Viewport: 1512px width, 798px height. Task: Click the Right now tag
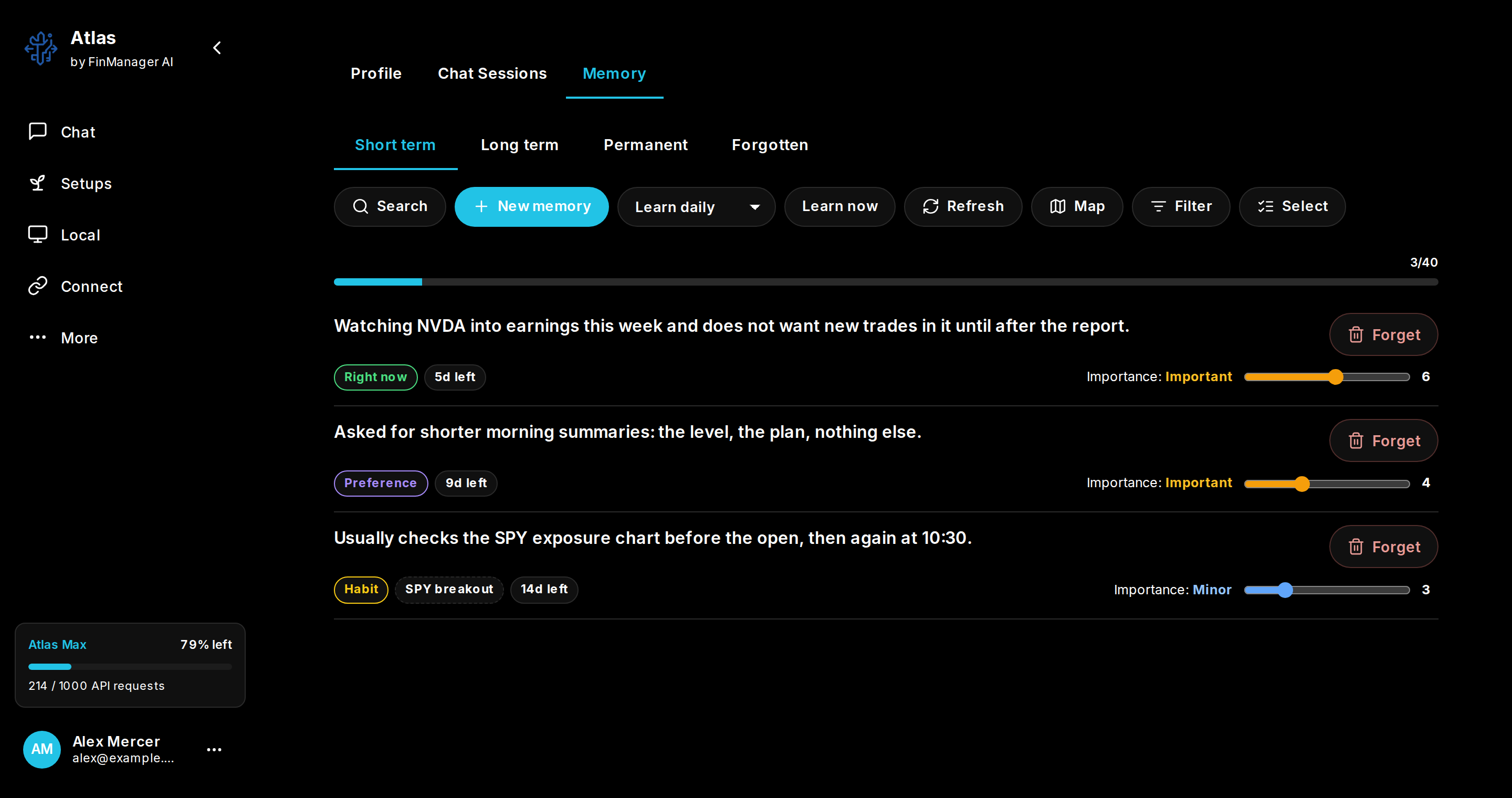click(x=376, y=377)
